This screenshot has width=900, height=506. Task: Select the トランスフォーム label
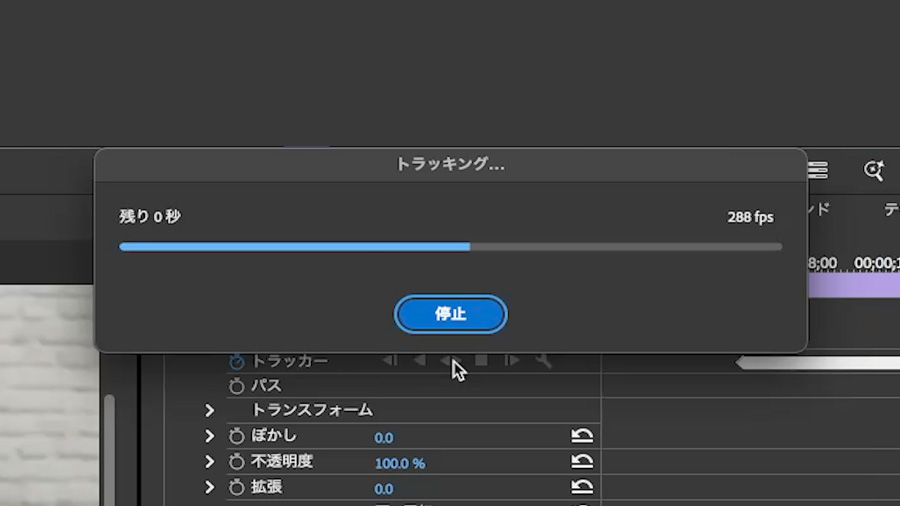(x=312, y=410)
